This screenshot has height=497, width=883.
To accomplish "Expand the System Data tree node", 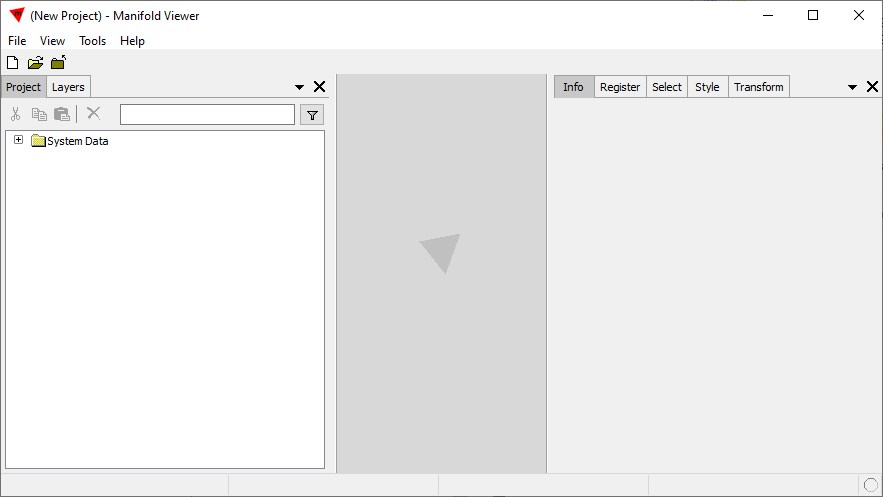I will [x=19, y=140].
